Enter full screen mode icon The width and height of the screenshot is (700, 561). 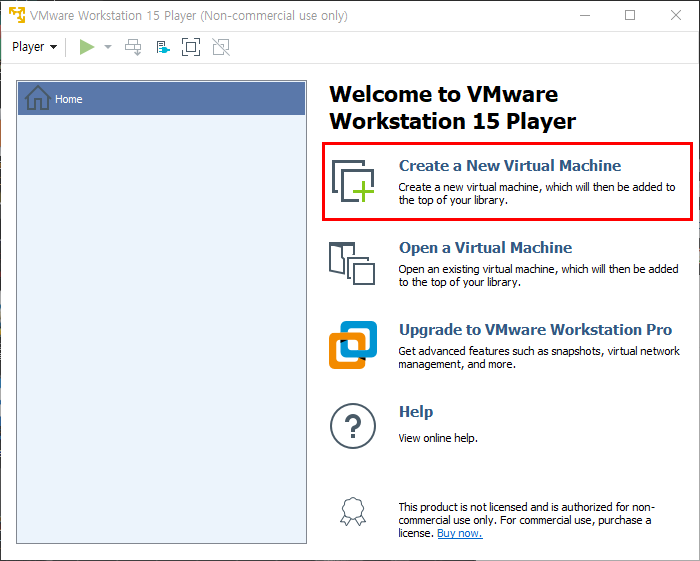point(191,47)
